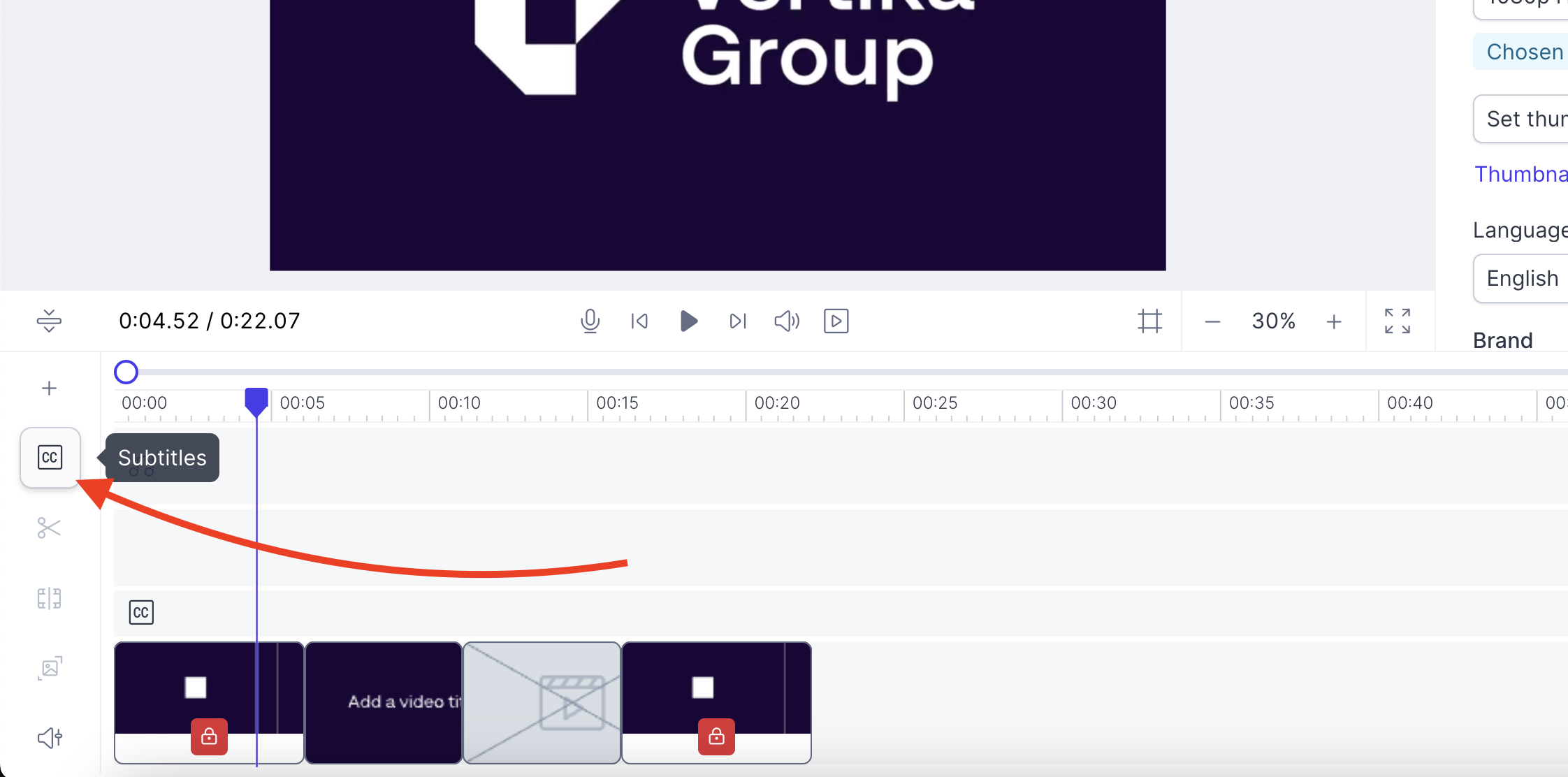Select the split clip tool
Image resolution: width=1568 pixels, height=777 pixels.
click(49, 598)
